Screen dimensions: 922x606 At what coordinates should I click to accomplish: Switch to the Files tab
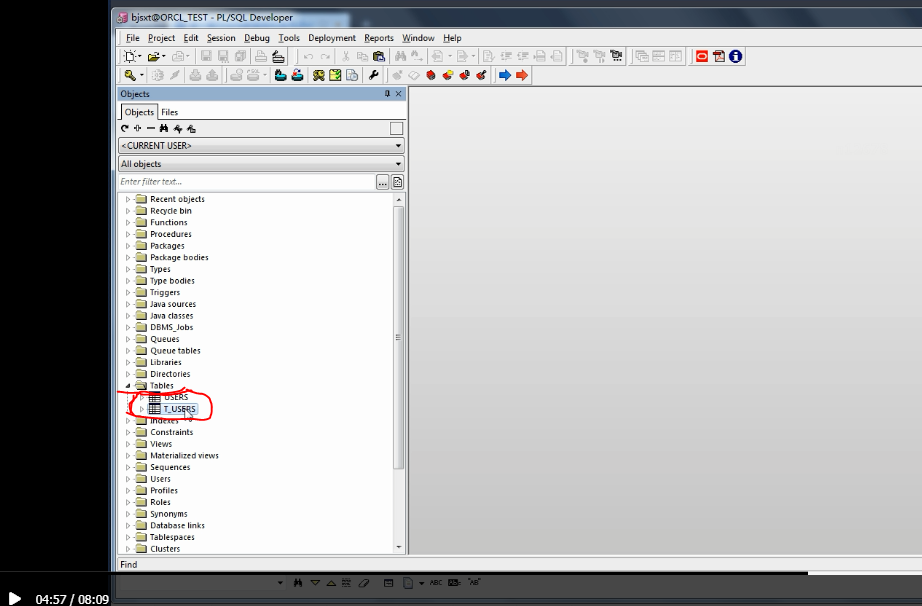tap(169, 112)
